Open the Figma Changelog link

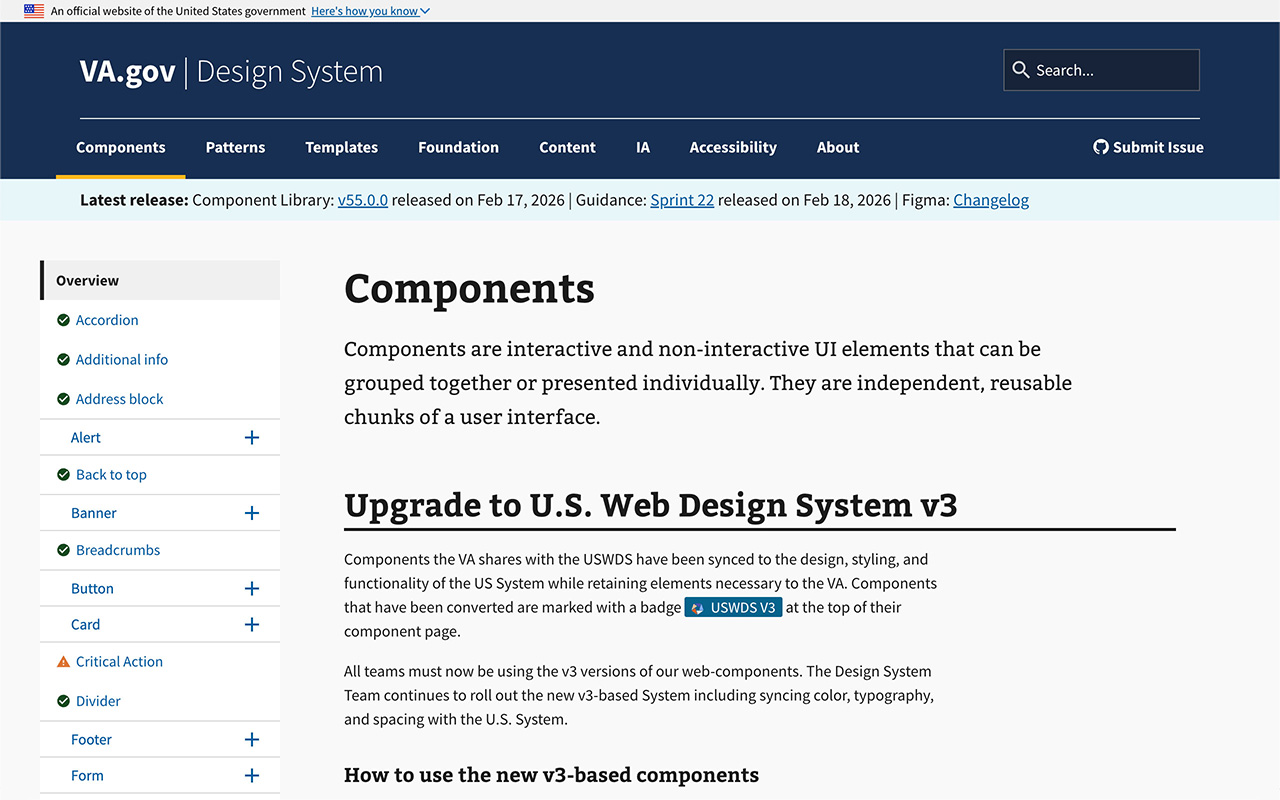point(991,199)
